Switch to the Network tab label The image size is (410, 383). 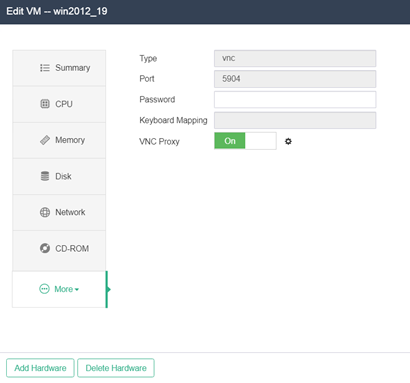click(x=70, y=212)
